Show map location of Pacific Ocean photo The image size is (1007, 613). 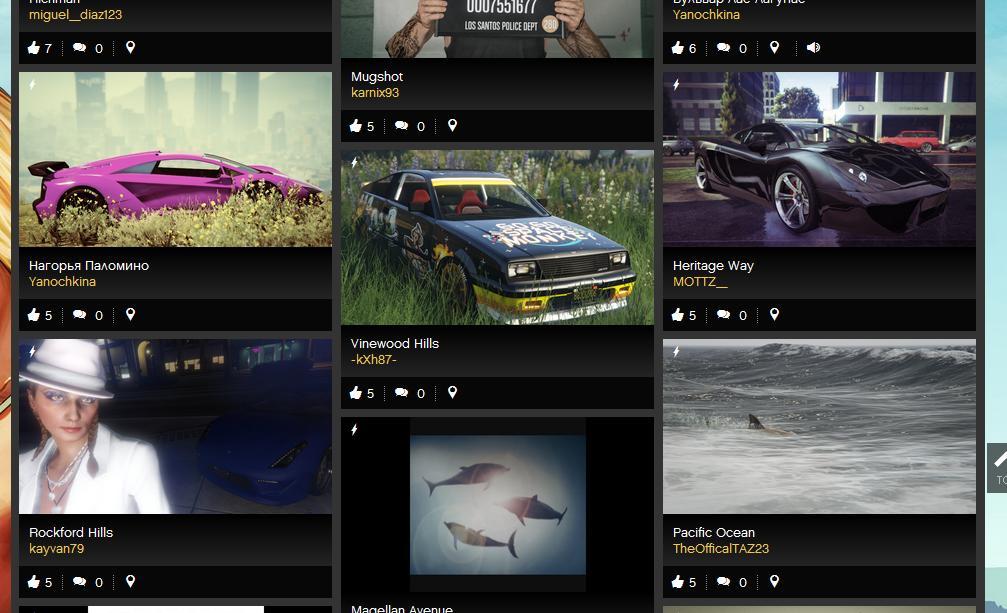coord(775,582)
